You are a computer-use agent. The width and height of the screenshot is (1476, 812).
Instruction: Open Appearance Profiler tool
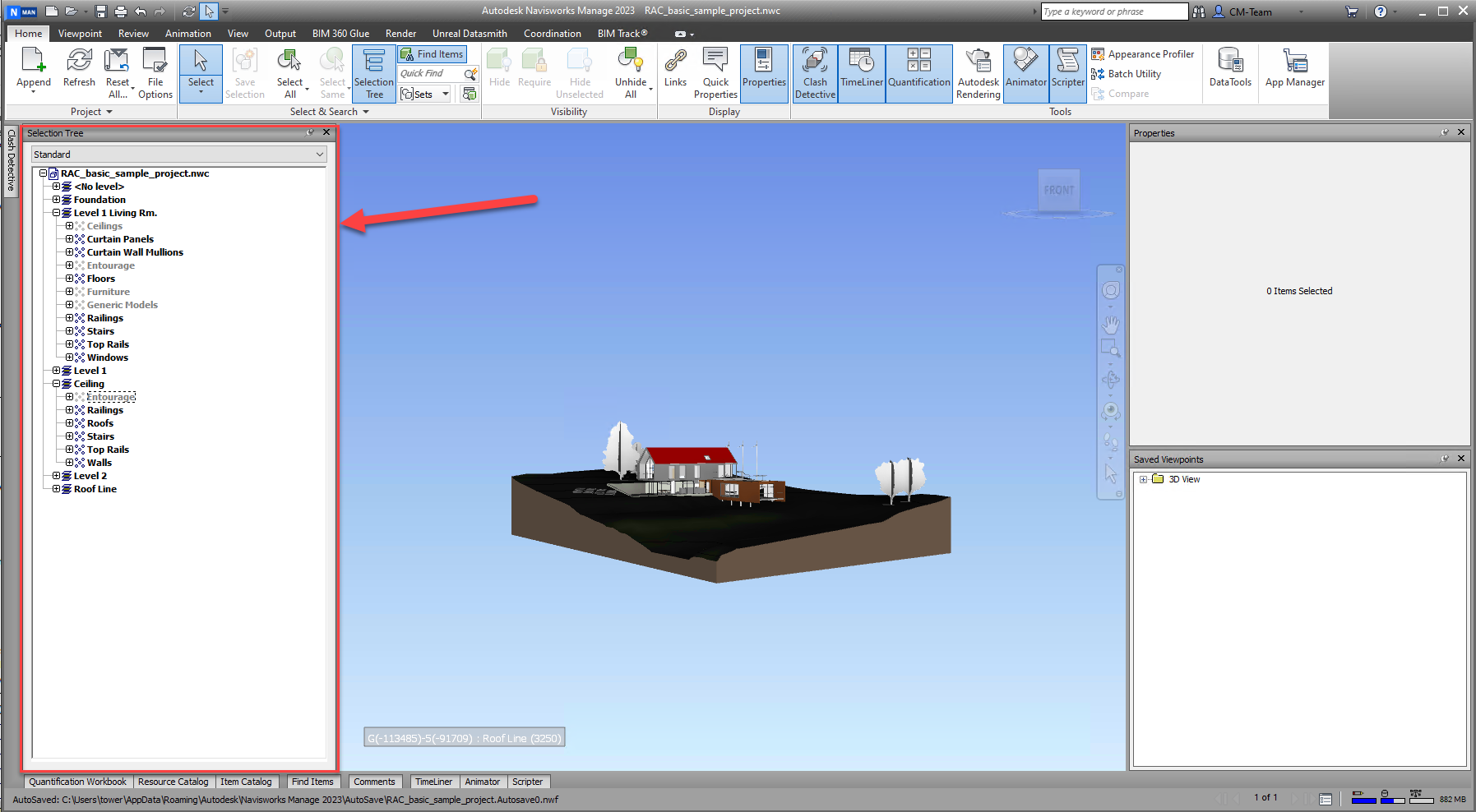tap(1143, 54)
